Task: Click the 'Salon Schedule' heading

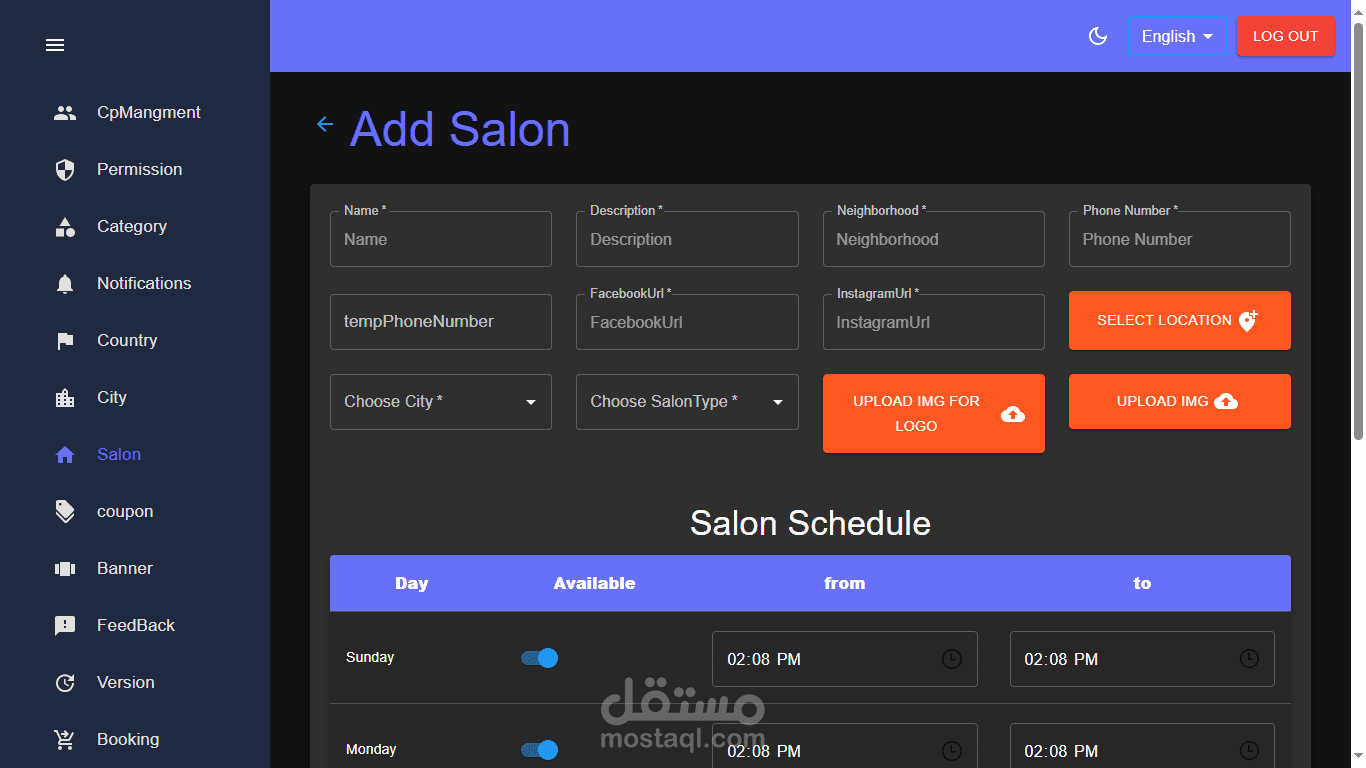Action: 810,523
